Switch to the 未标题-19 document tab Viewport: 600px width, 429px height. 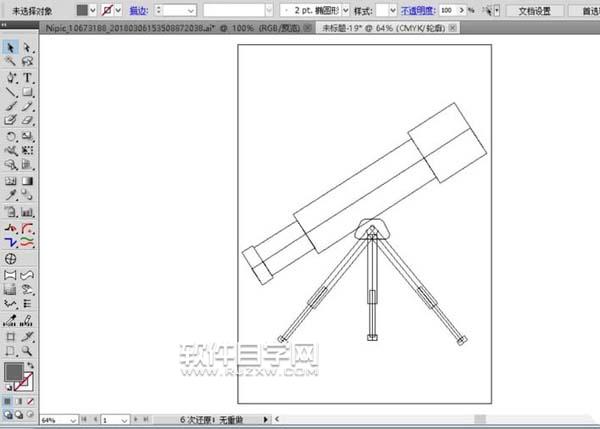pos(384,28)
